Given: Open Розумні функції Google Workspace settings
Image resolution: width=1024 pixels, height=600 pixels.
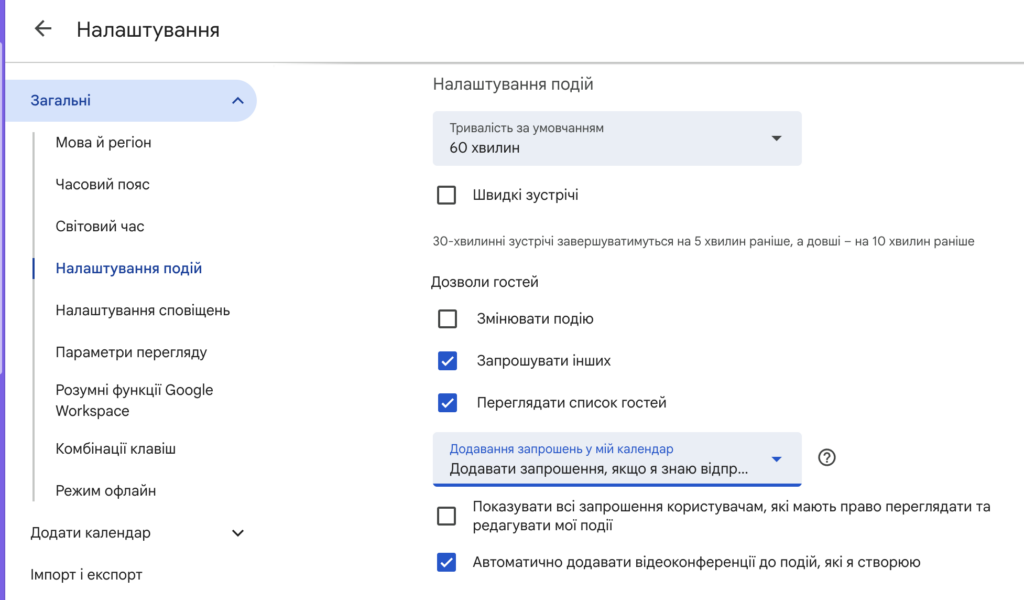Looking at the screenshot, I should point(135,400).
